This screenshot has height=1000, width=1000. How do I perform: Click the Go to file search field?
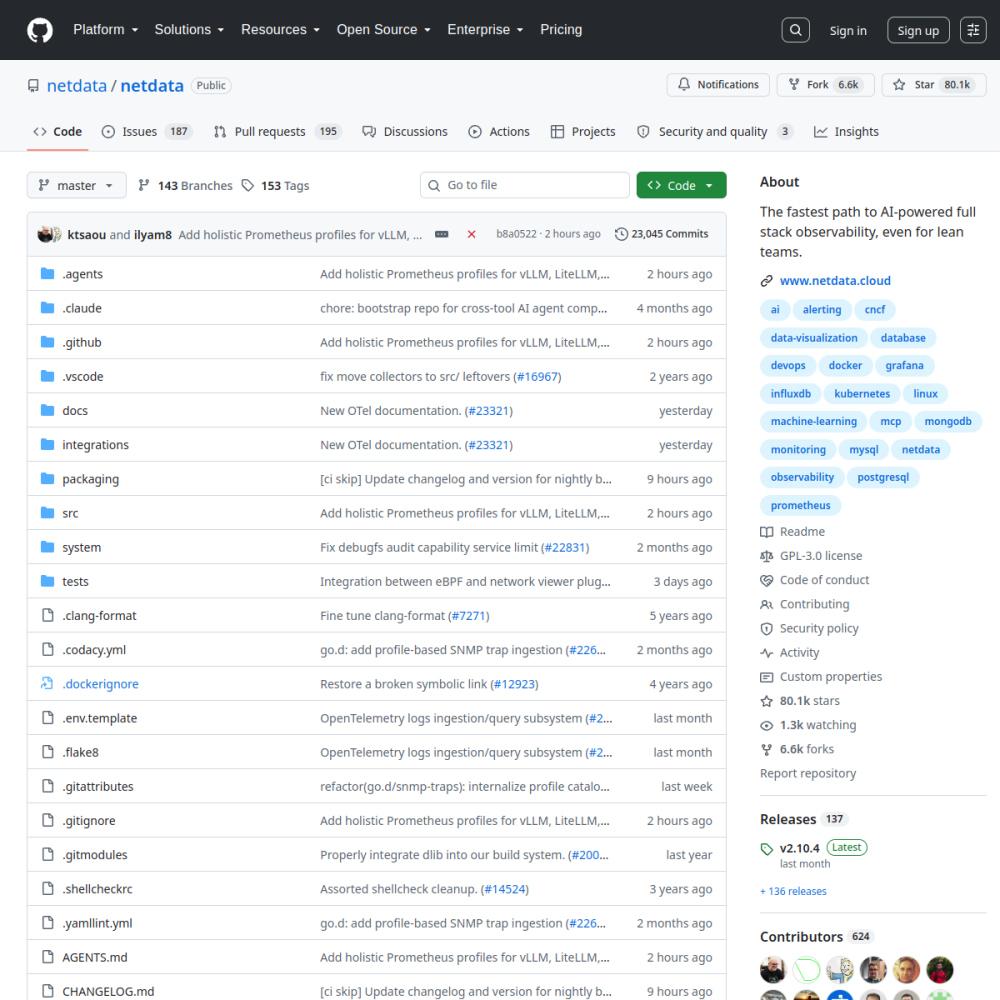point(524,185)
